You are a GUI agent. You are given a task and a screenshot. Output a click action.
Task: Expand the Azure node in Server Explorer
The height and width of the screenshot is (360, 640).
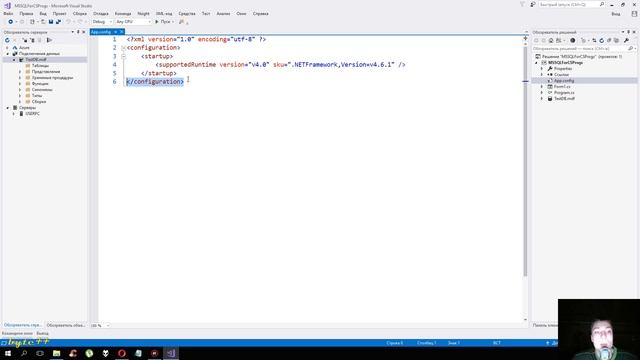(7, 48)
